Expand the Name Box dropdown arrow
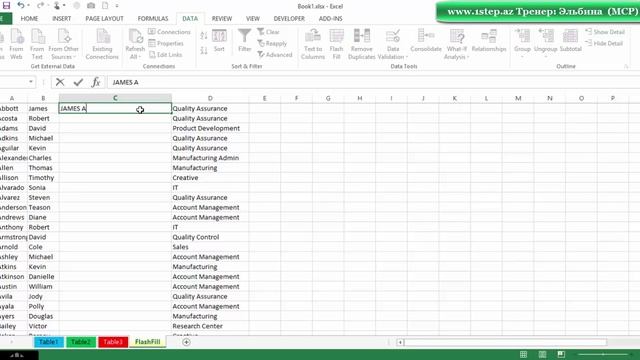The image size is (640, 360). (31, 82)
